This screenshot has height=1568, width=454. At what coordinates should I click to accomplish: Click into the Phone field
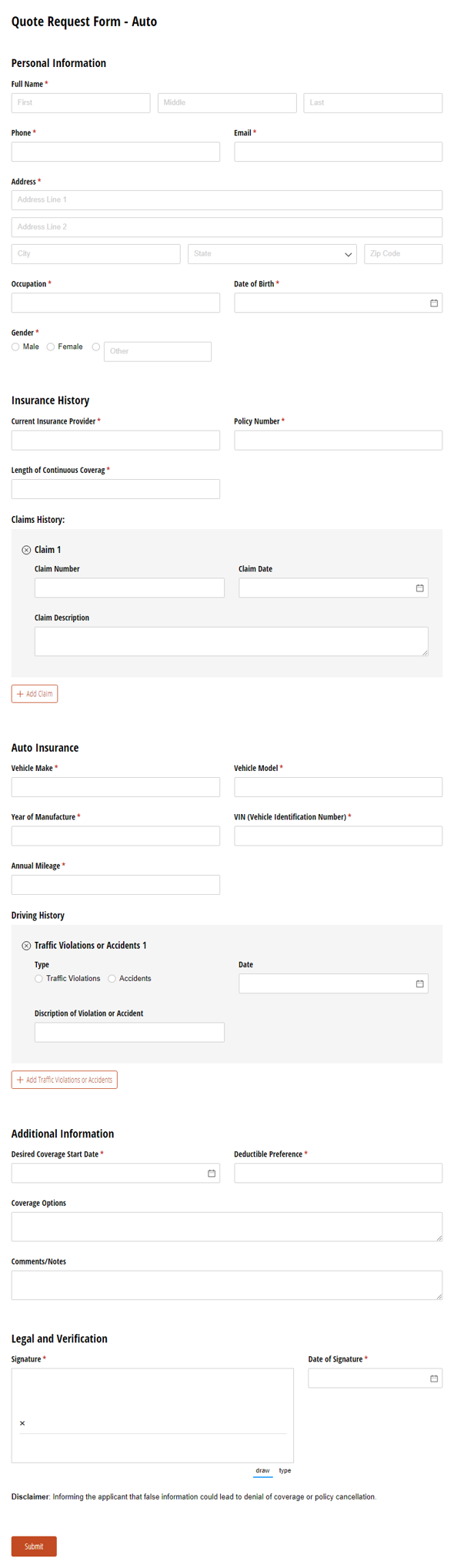(115, 152)
